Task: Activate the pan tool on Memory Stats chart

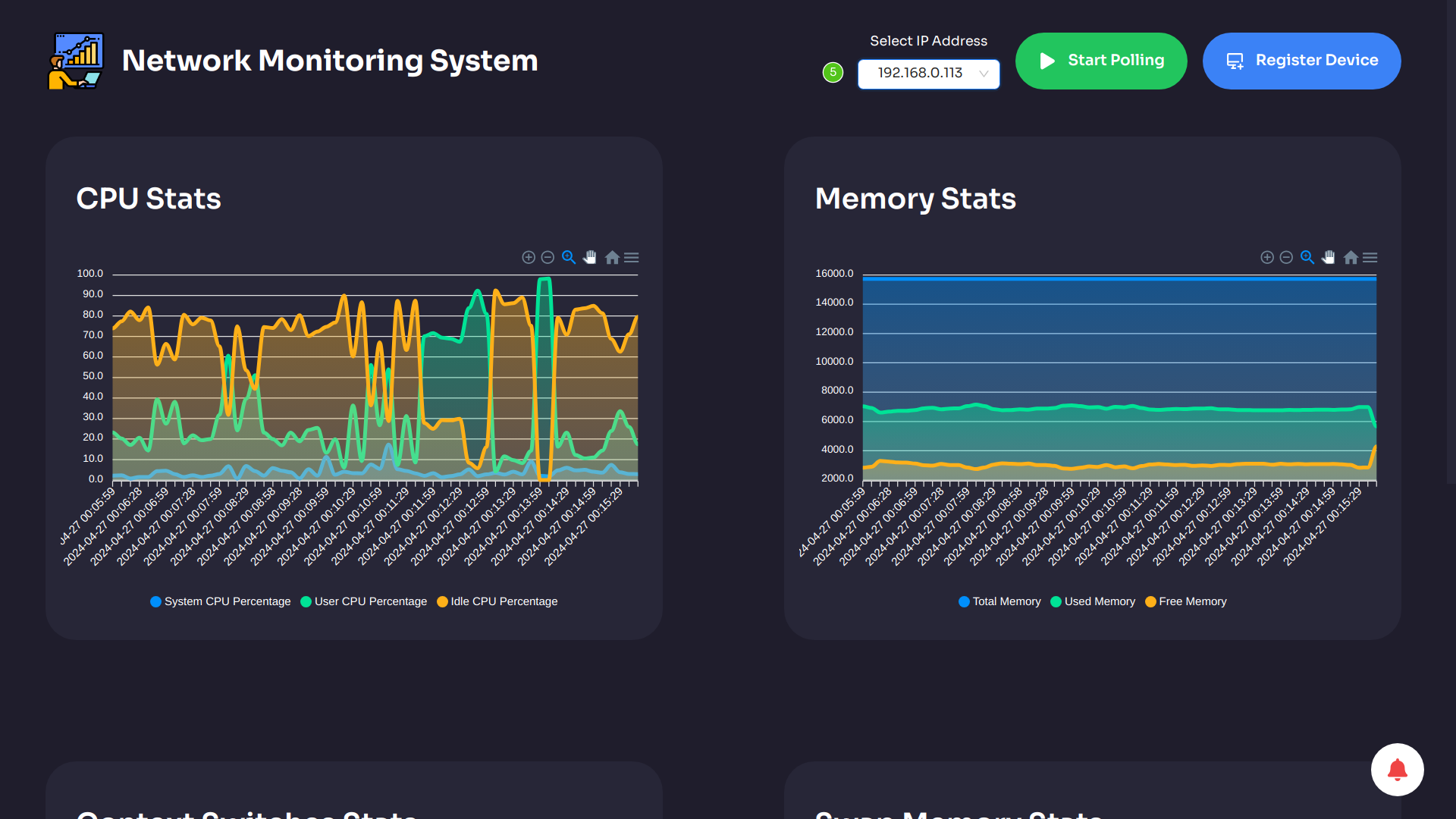Action: point(1329,258)
